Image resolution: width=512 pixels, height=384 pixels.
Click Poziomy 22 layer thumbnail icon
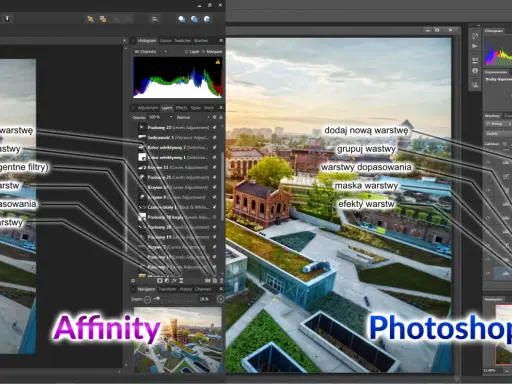pyautogui.click(x=142, y=127)
